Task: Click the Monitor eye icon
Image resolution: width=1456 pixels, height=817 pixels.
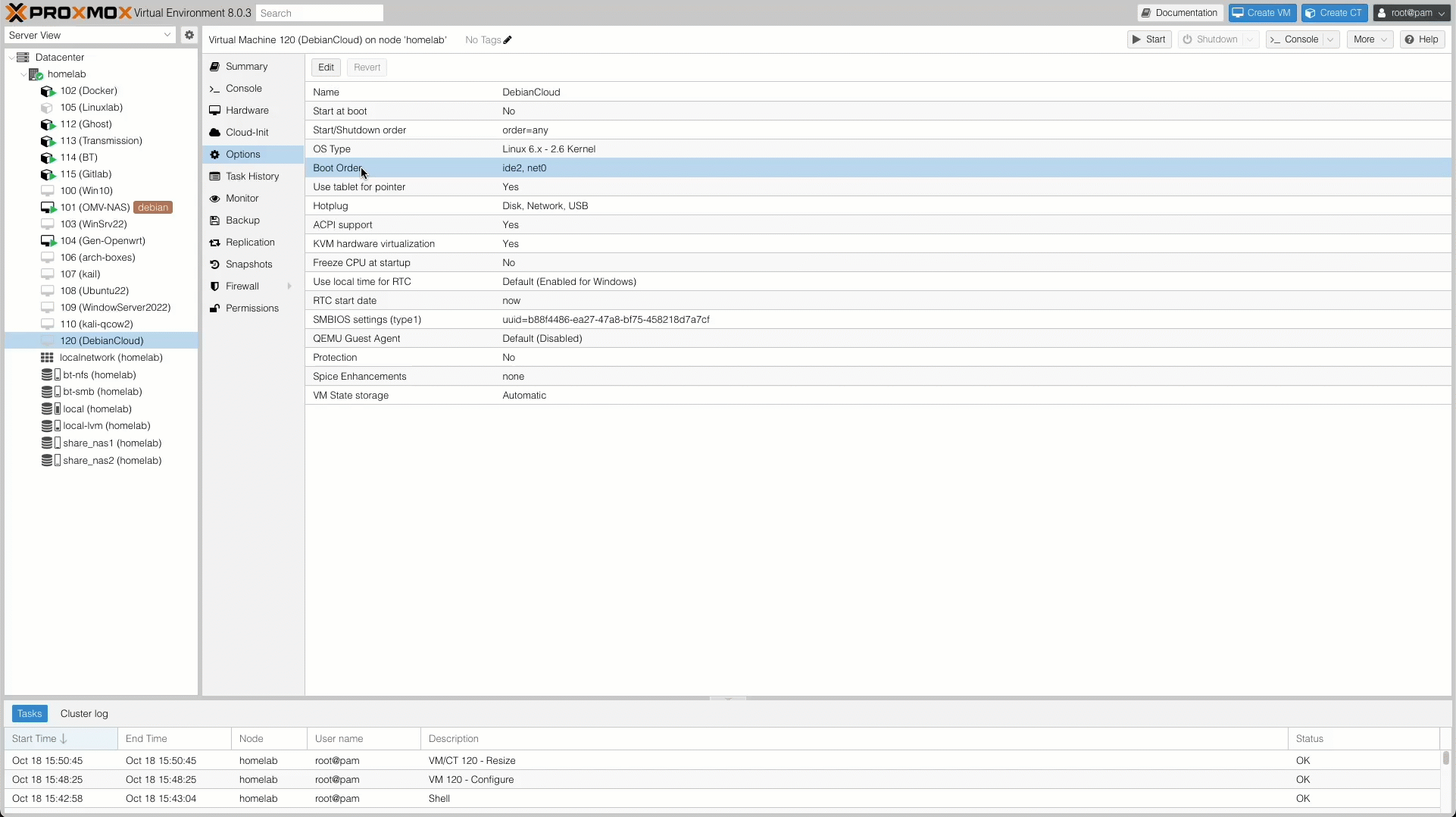Action: pyautogui.click(x=214, y=199)
